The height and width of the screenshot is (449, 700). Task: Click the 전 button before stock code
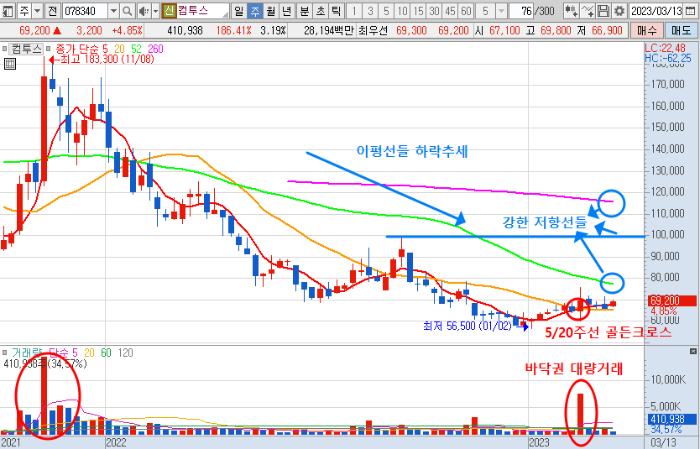(52, 11)
